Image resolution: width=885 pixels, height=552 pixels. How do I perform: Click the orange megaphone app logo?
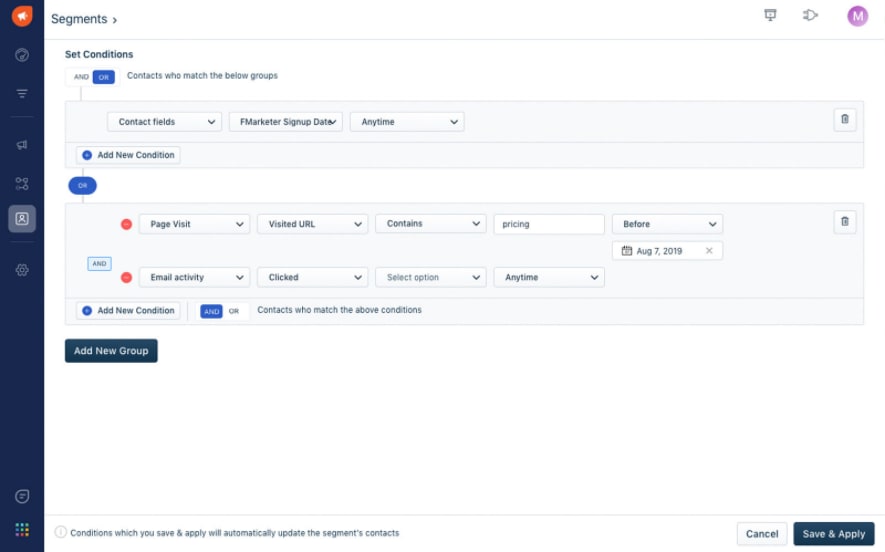[x=21, y=16]
